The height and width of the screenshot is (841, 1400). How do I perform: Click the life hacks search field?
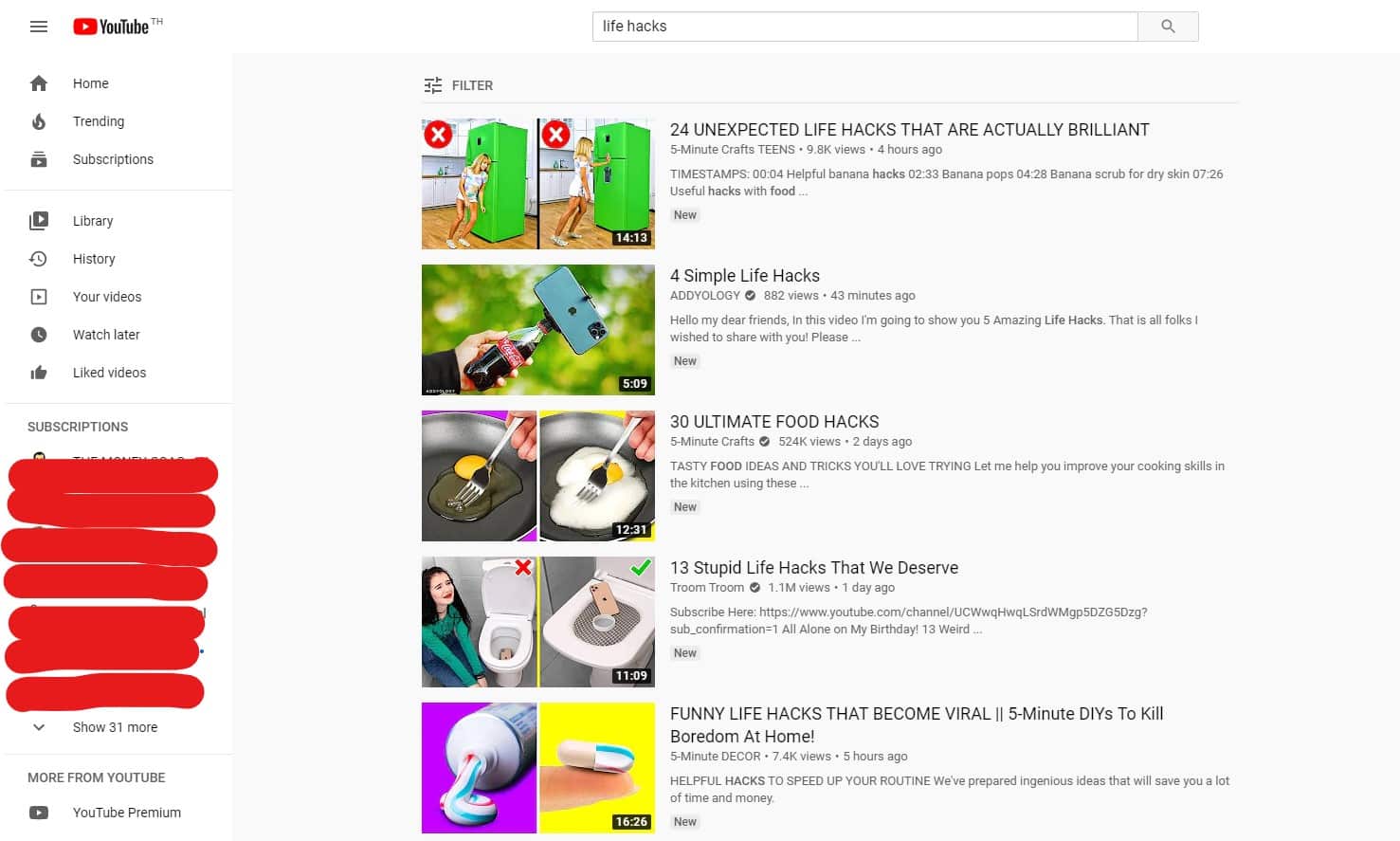[863, 27]
